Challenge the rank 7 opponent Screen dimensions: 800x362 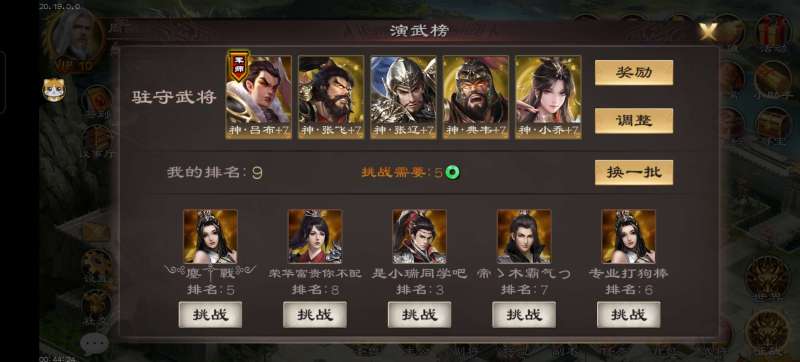tap(524, 315)
